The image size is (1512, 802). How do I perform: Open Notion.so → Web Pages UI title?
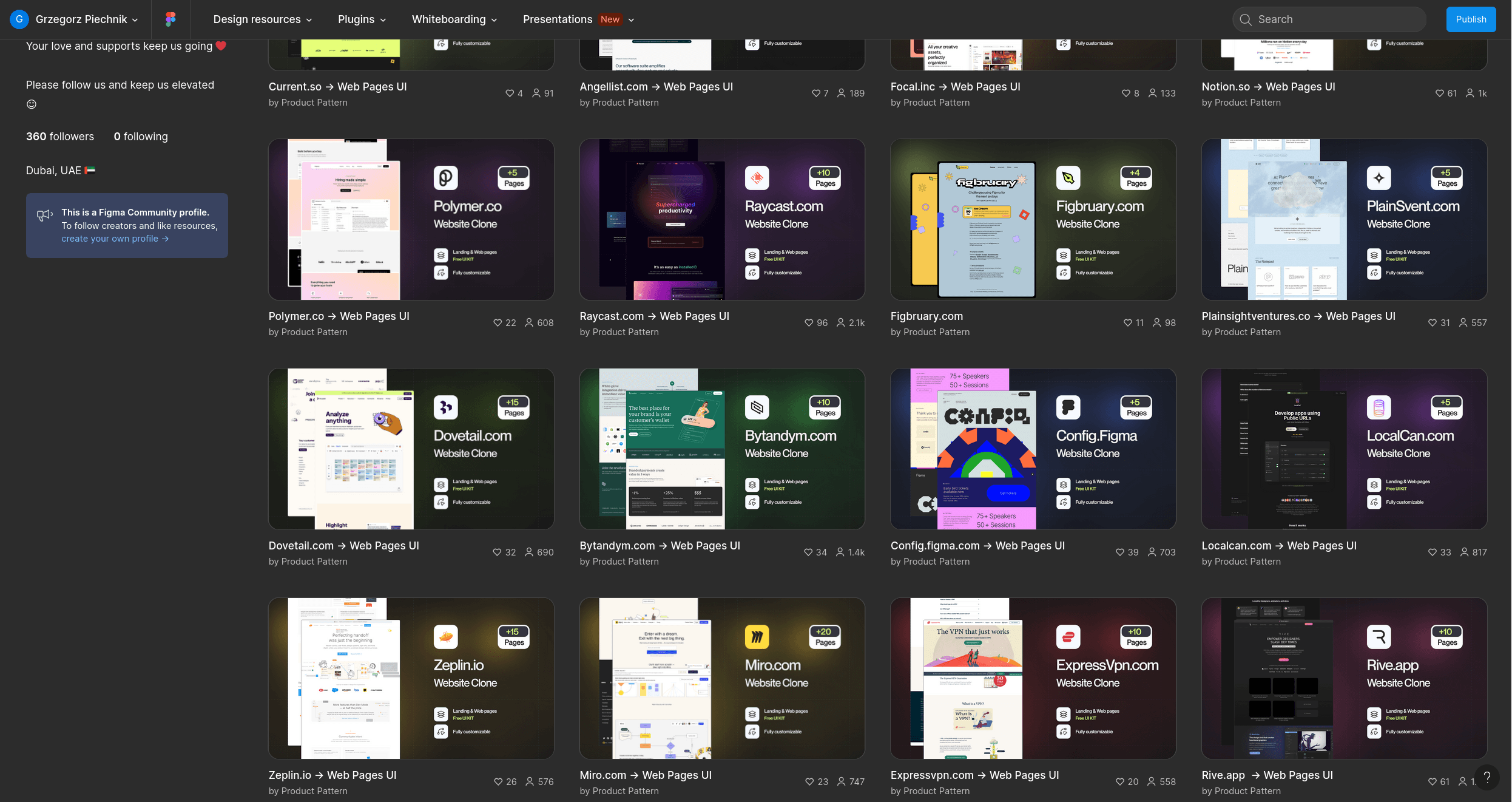pos(1268,87)
